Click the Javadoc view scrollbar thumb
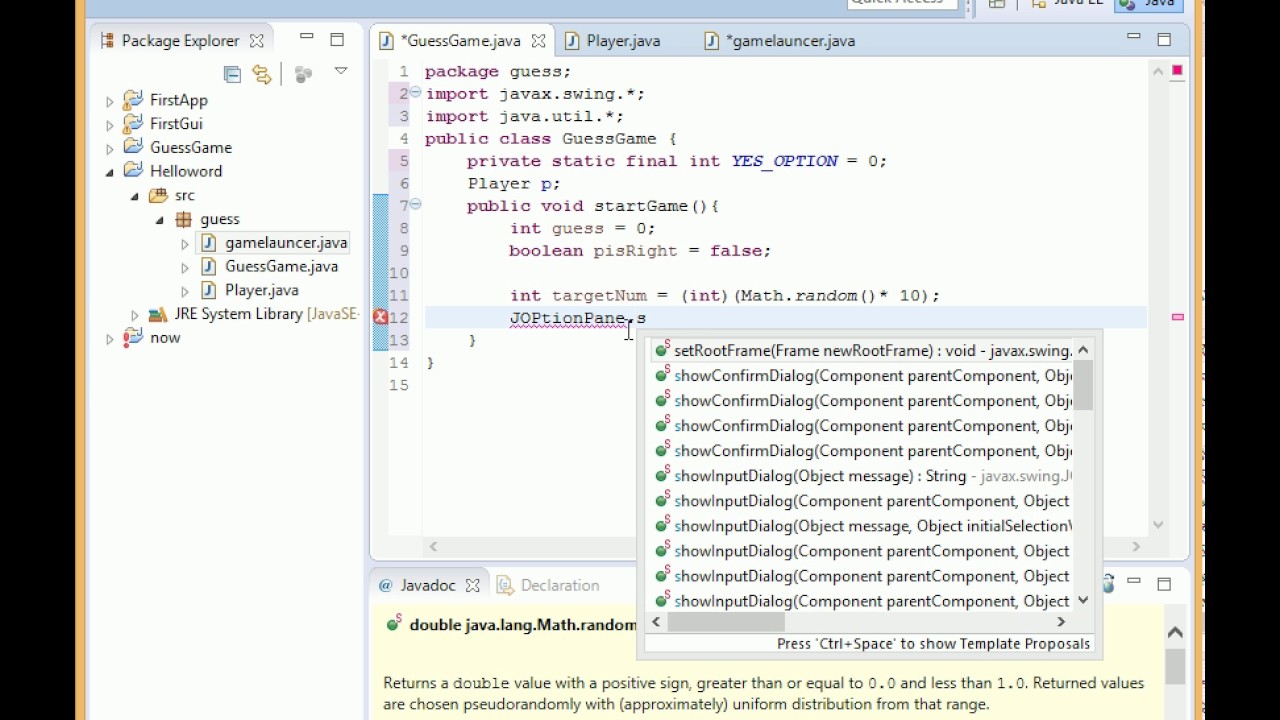1280x720 pixels. (x=1175, y=666)
